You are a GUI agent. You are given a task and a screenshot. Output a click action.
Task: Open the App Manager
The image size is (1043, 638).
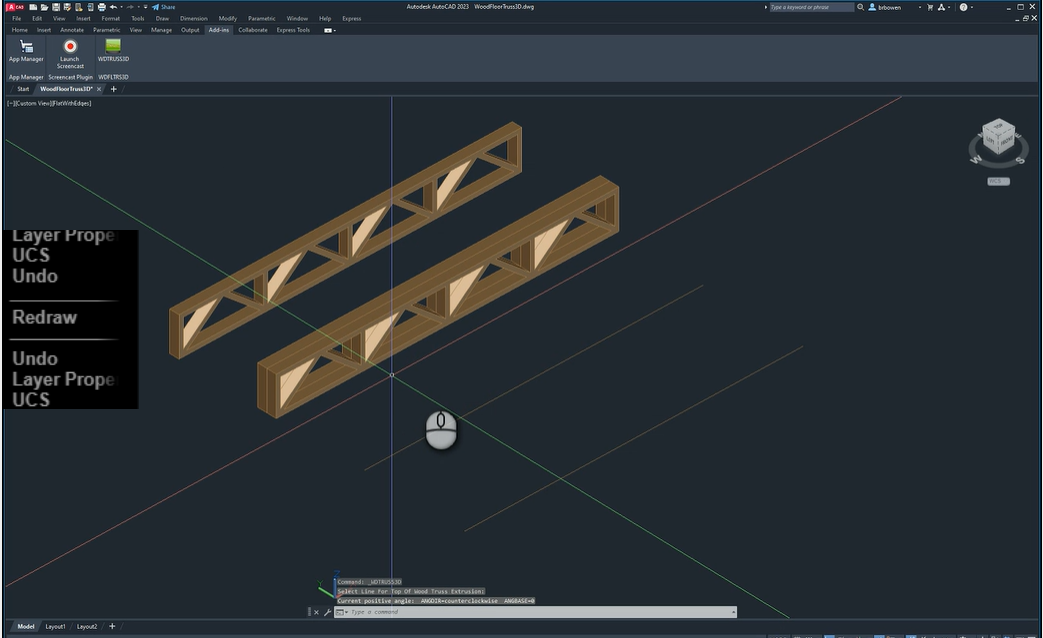(x=26, y=48)
